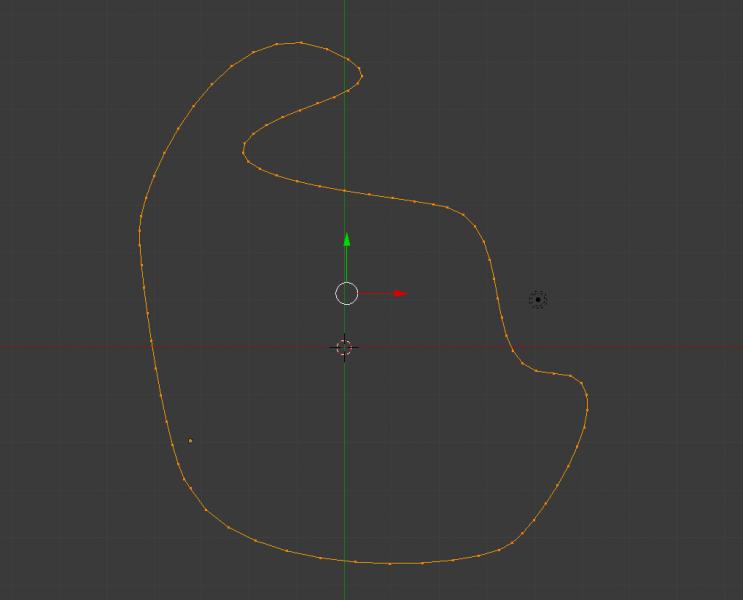Select the isolated orange vertex inside the outline

pos(190,441)
